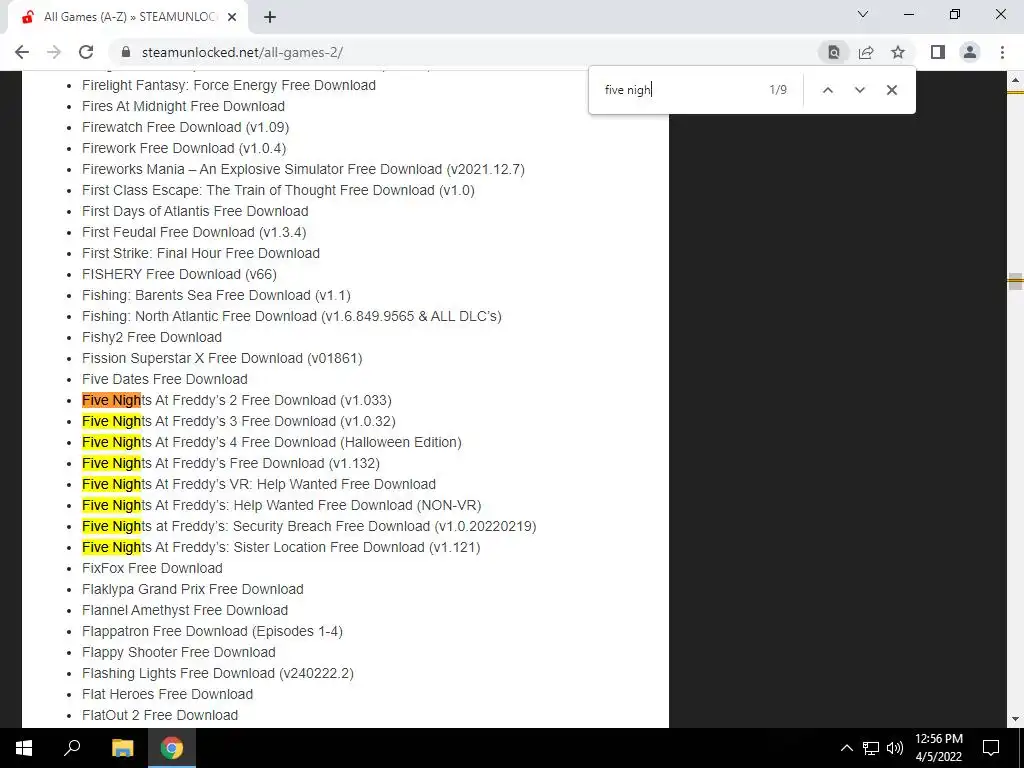Screen dimensions: 1024x768
Task: Bookmark this page with the star icon
Action: (x=898, y=52)
